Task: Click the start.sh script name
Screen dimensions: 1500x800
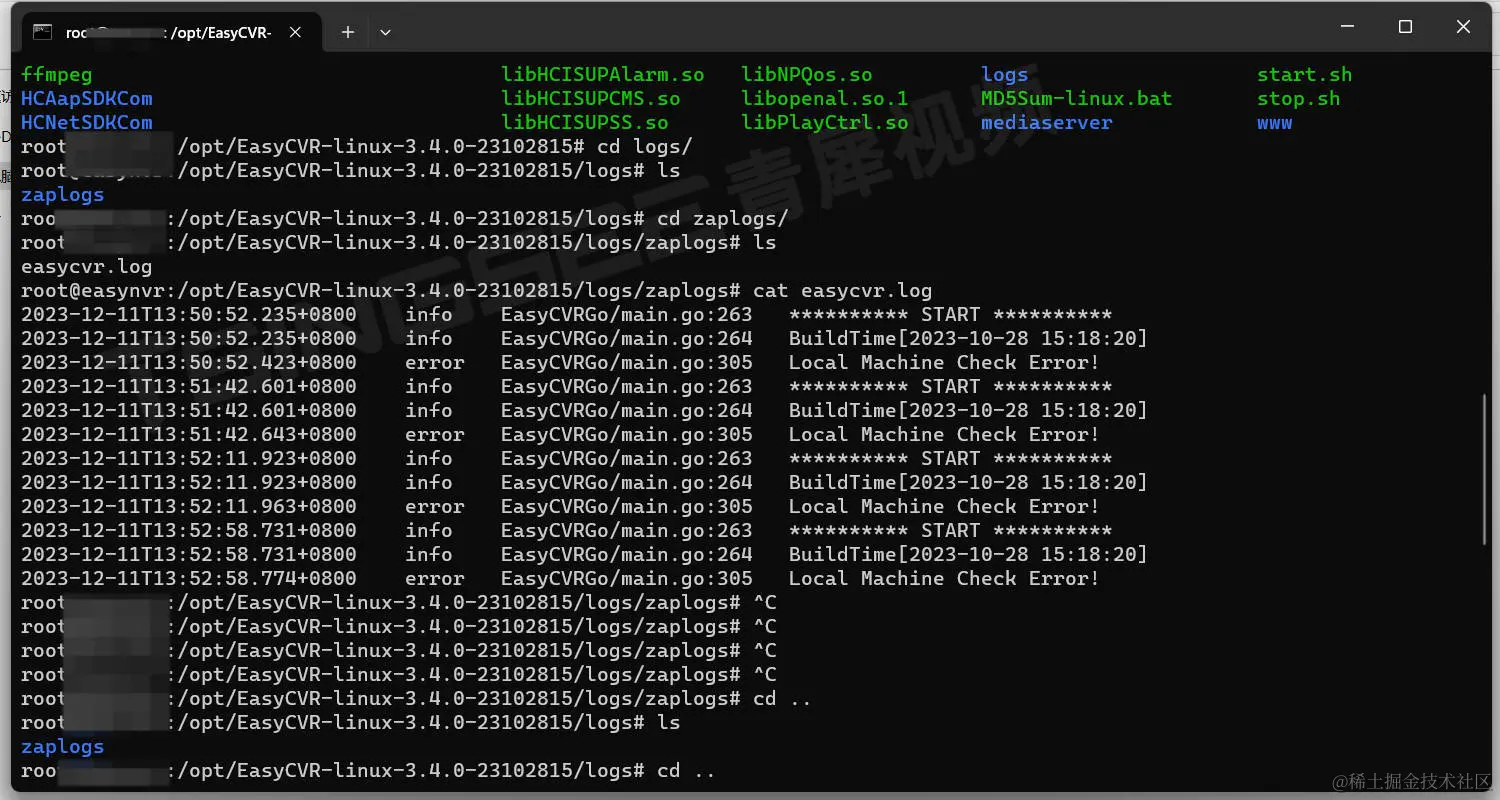Action: 1305,75
